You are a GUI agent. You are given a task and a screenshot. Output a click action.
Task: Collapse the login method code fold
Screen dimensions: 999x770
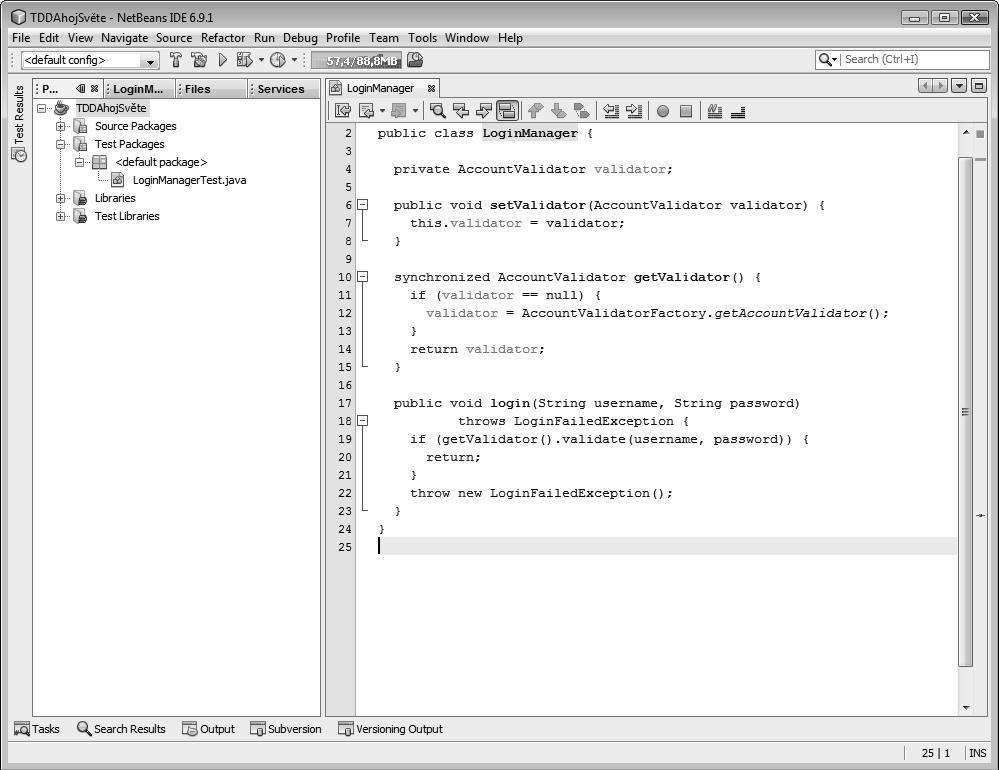click(x=363, y=421)
